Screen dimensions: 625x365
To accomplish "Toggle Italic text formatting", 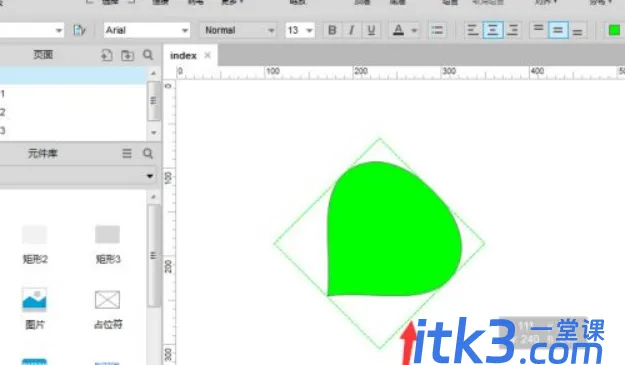I will click(x=351, y=30).
